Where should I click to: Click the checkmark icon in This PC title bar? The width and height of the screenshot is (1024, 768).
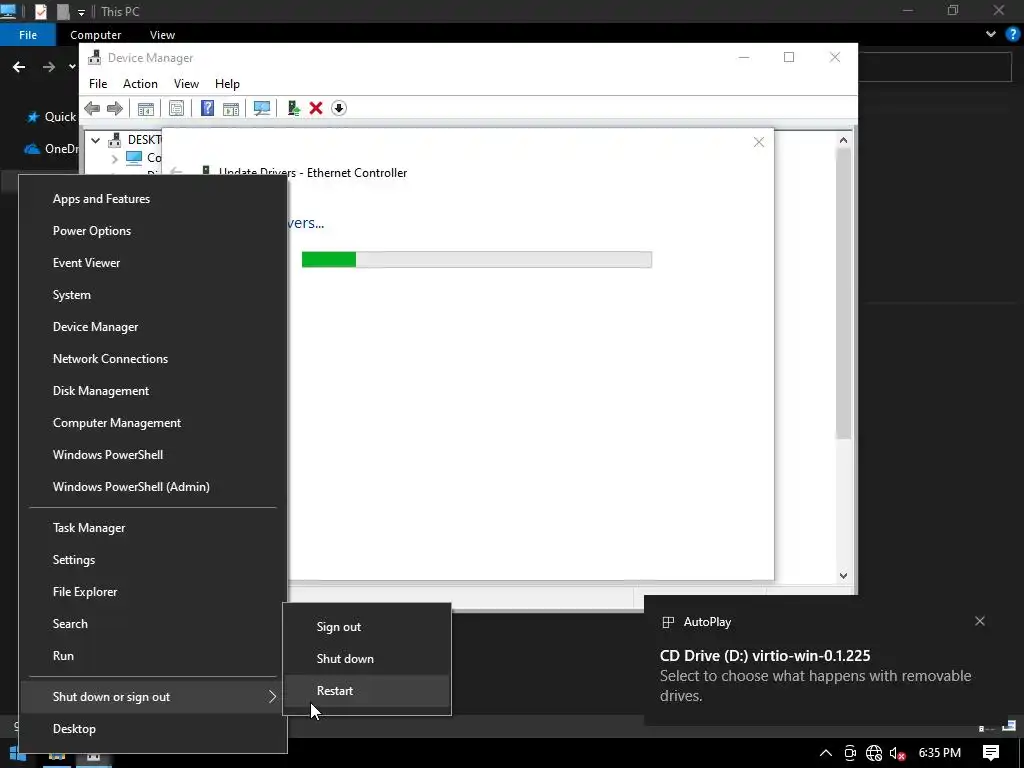click(40, 12)
